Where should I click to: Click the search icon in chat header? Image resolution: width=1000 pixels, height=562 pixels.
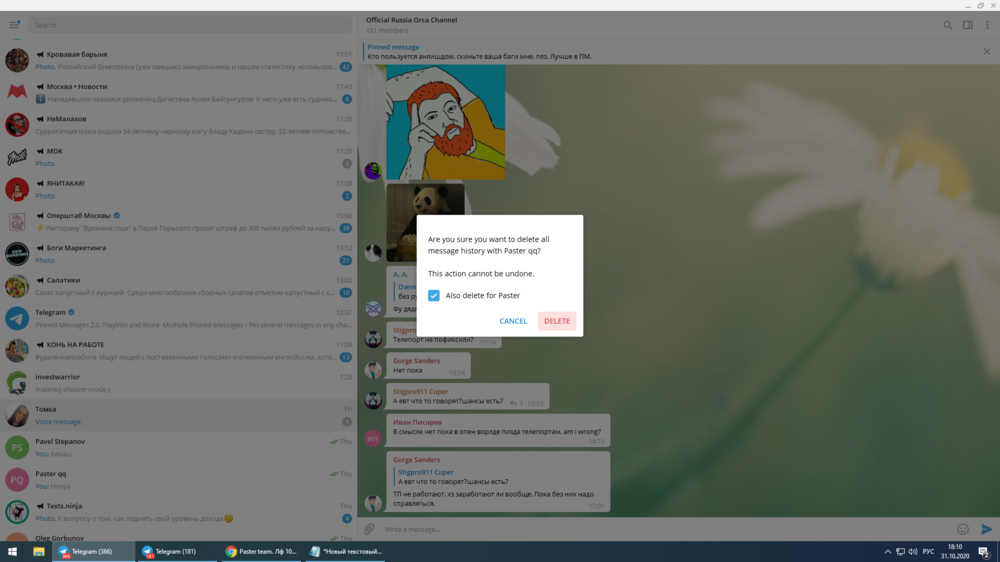click(948, 25)
